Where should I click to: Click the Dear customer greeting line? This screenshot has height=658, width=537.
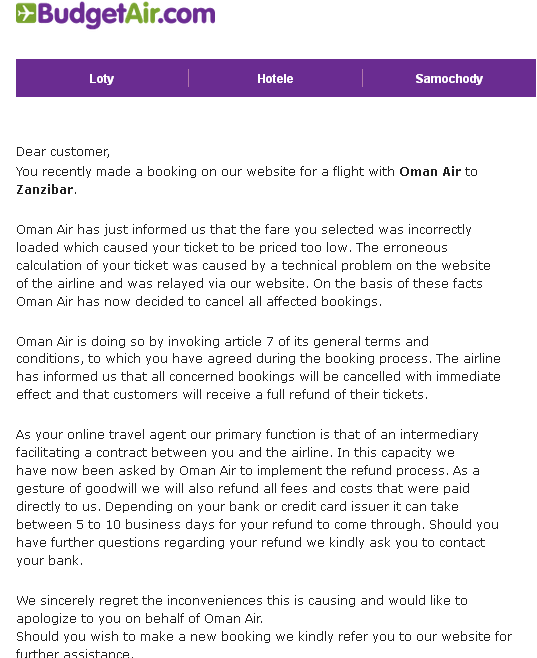(63, 151)
